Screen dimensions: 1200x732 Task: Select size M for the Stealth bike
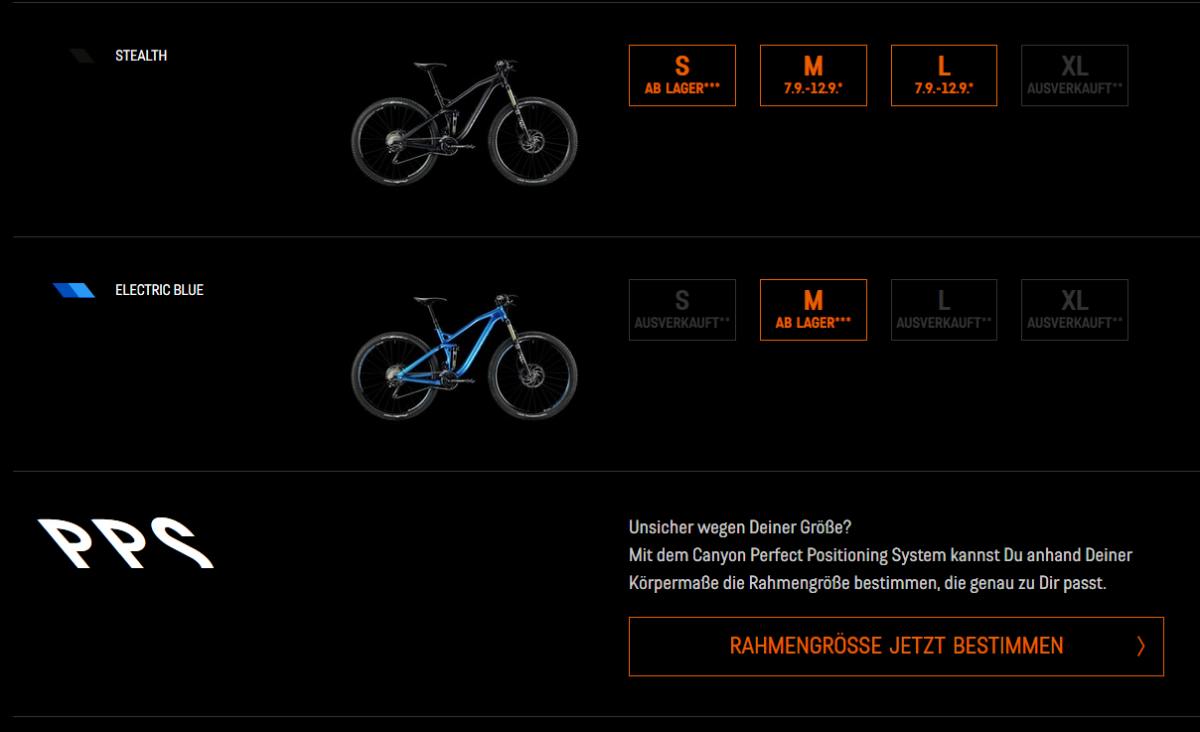pos(813,75)
